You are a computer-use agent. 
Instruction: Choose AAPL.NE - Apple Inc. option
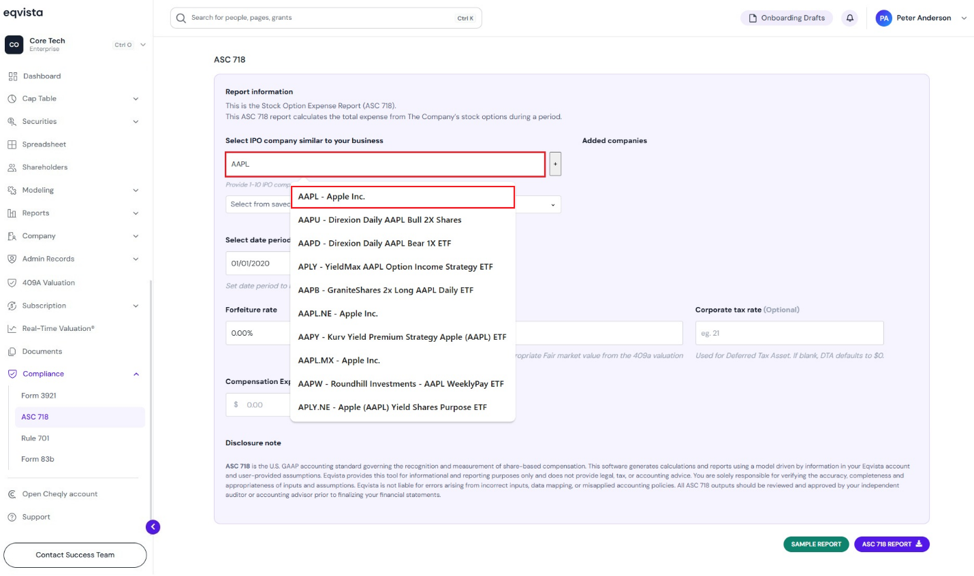(x=403, y=314)
